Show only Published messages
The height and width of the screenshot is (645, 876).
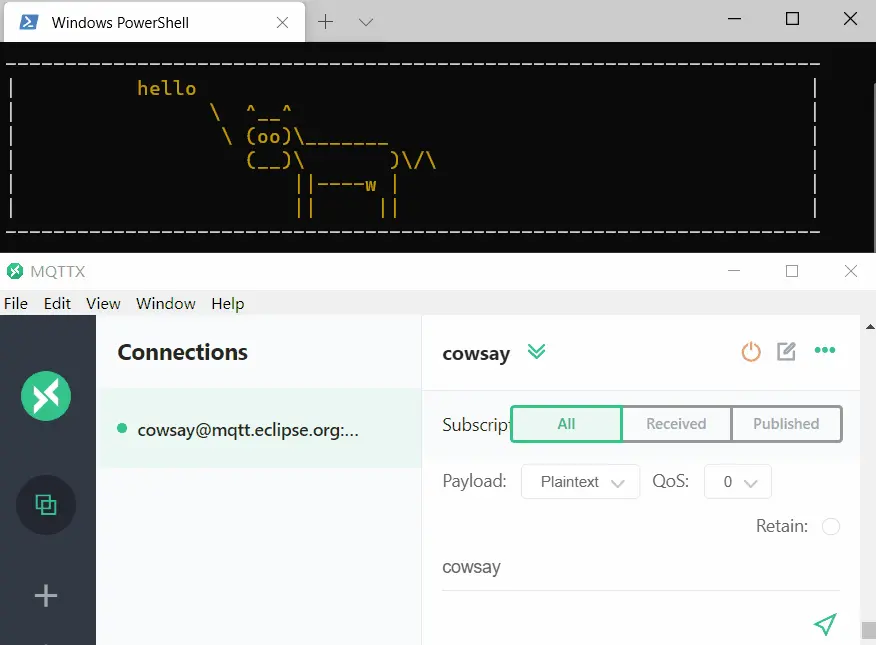[x=786, y=424]
